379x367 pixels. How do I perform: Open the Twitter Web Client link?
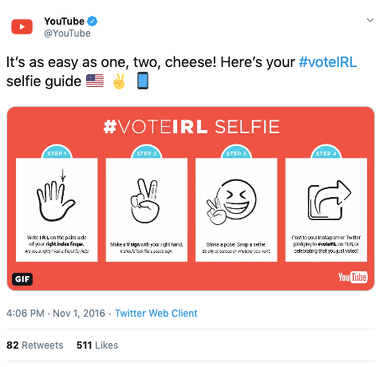[156, 313]
